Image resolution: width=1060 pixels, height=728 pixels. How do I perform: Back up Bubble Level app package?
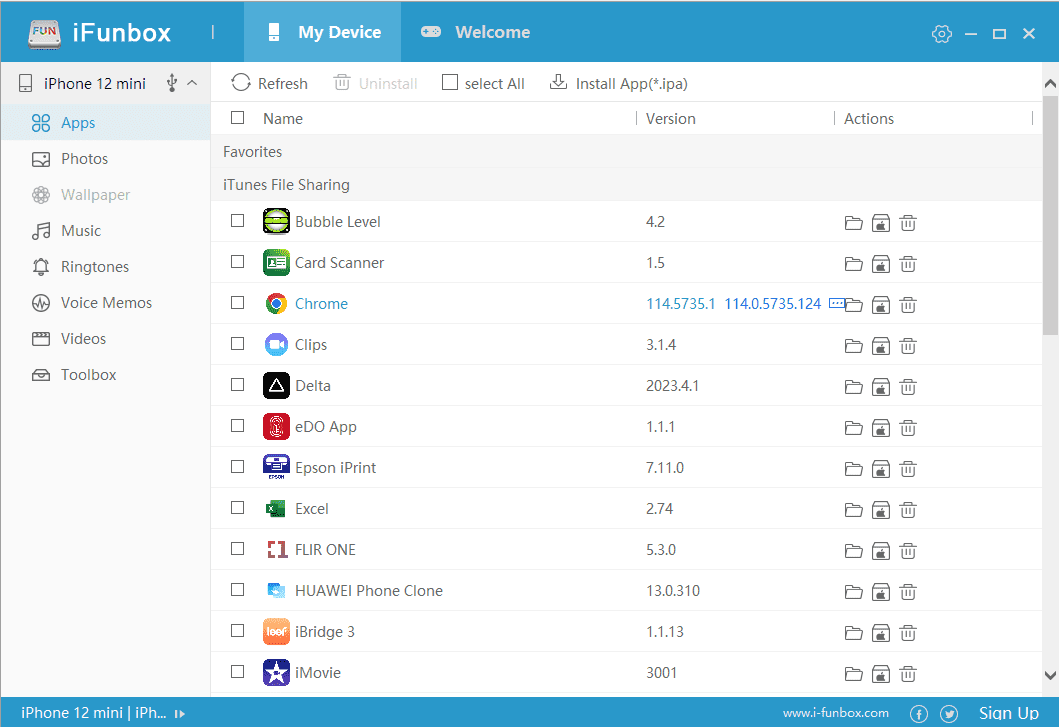pos(880,223)
